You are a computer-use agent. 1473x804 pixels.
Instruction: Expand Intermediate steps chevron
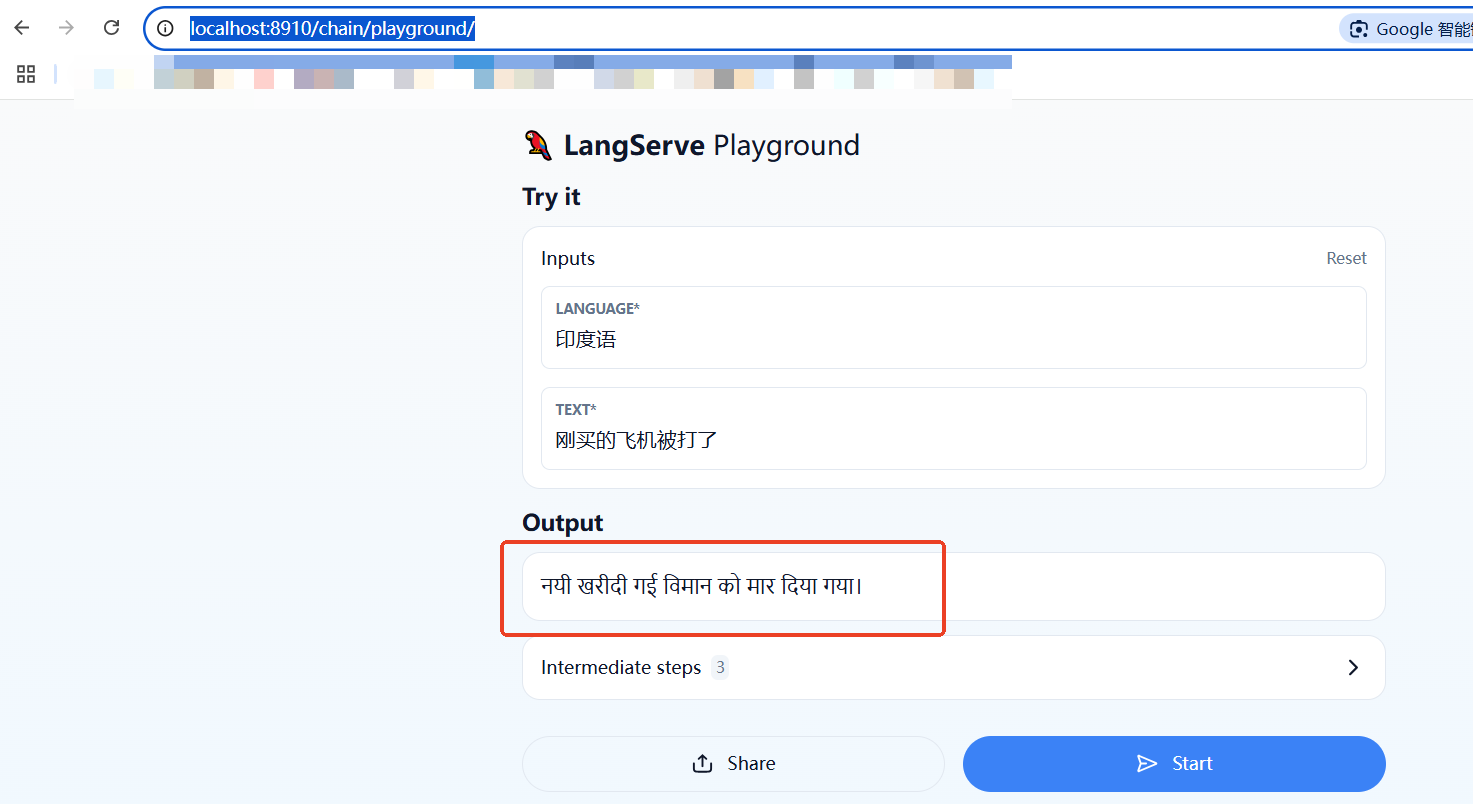point(1353,667)
